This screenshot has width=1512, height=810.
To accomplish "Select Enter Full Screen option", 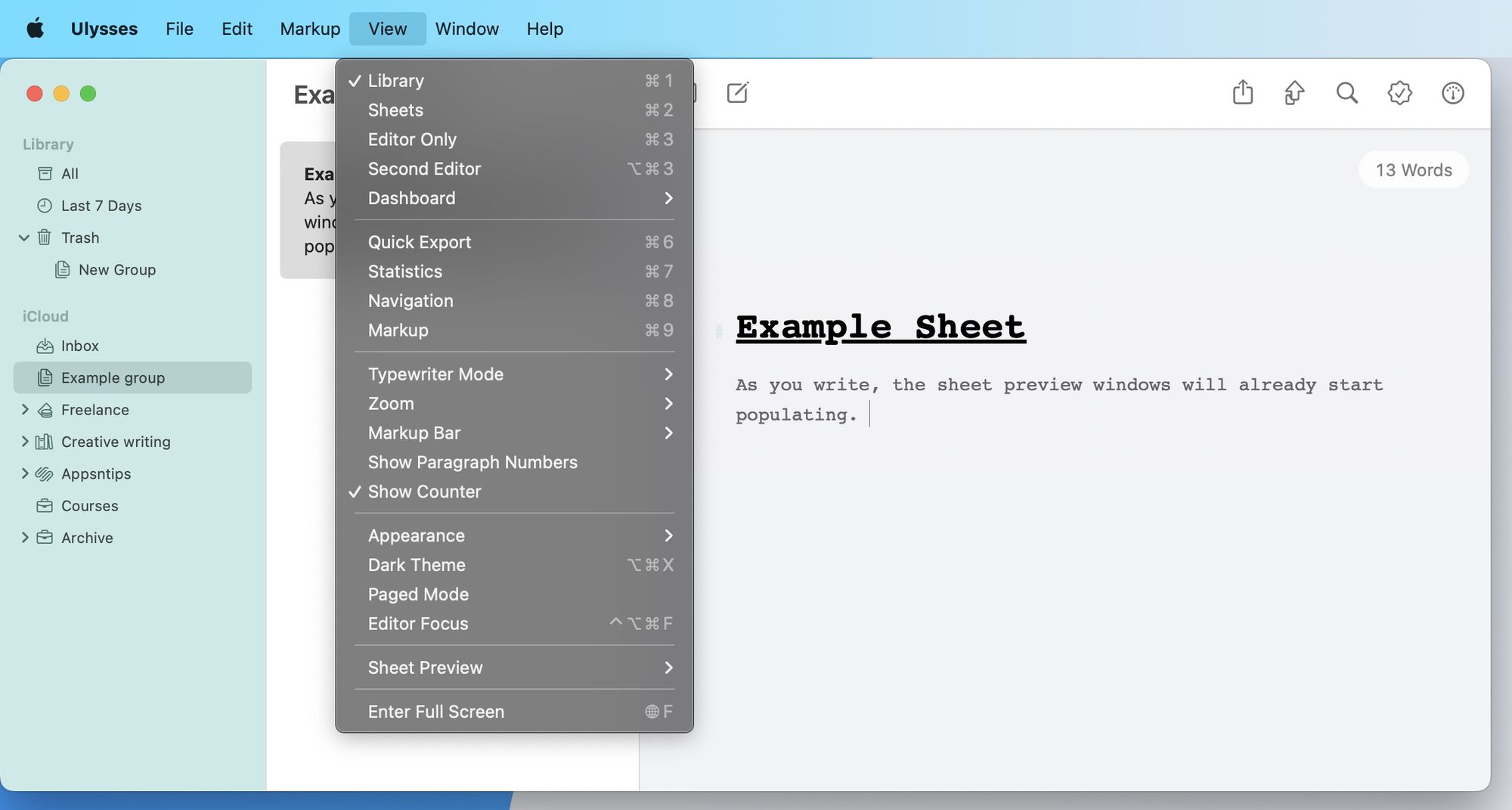I will [435, 712].
